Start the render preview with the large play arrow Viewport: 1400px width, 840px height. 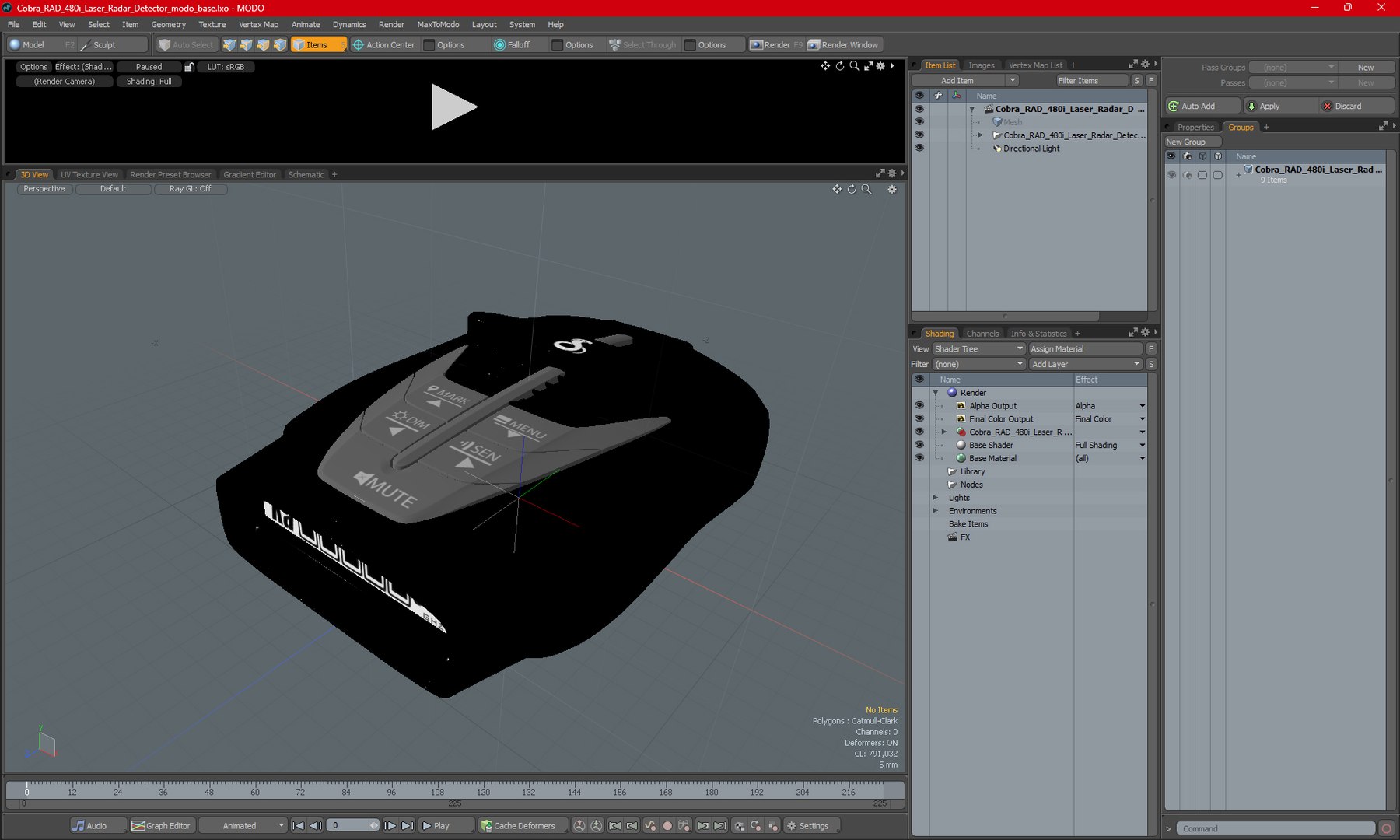454,107
